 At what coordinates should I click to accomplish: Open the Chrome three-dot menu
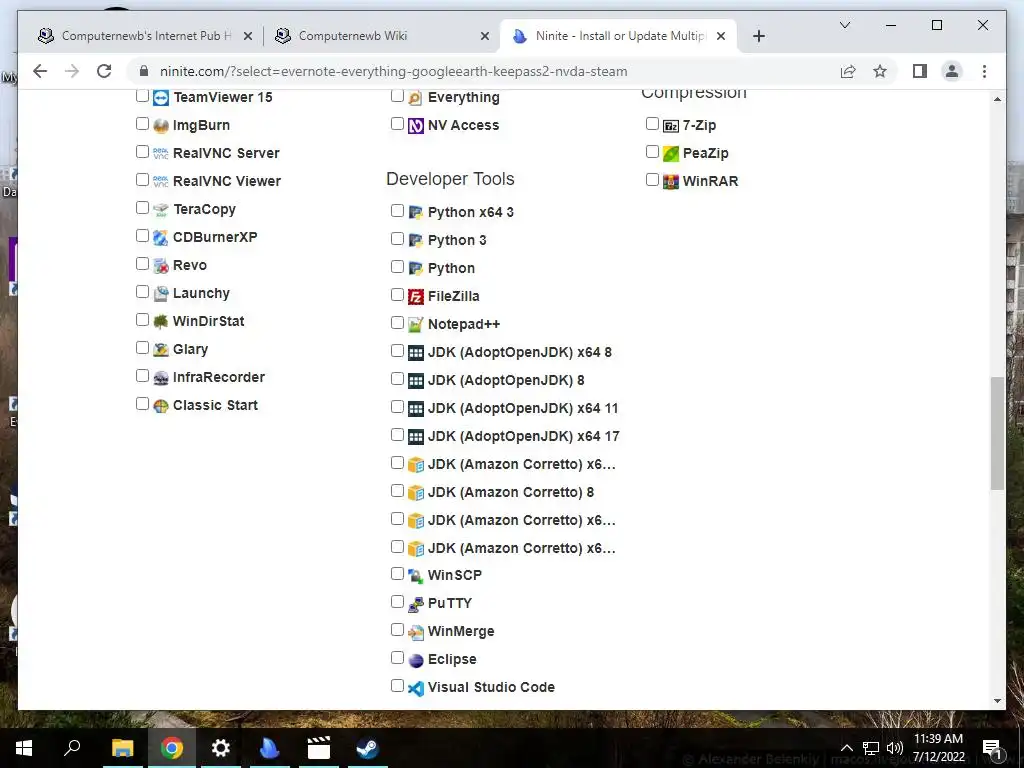984,71
